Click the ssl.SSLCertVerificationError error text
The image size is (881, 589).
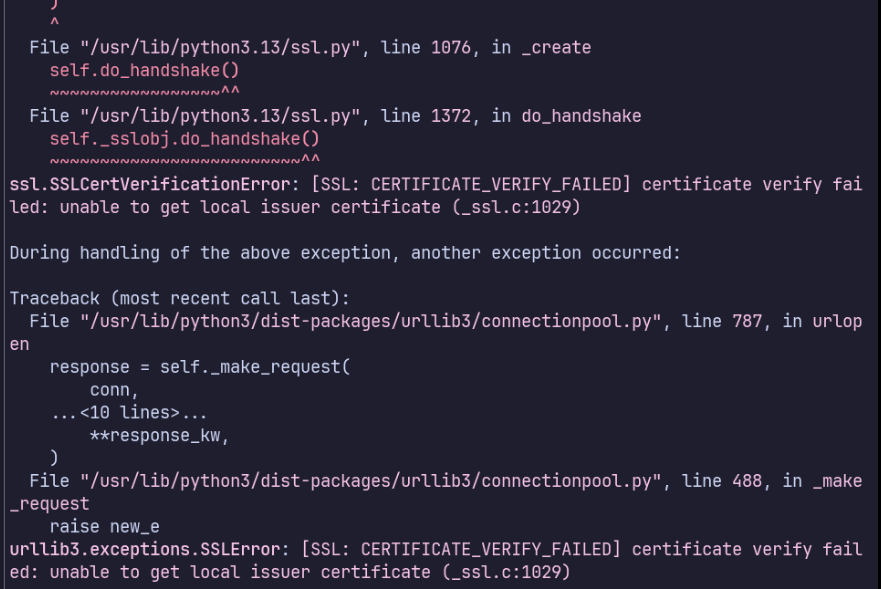(x=150, y=184)
